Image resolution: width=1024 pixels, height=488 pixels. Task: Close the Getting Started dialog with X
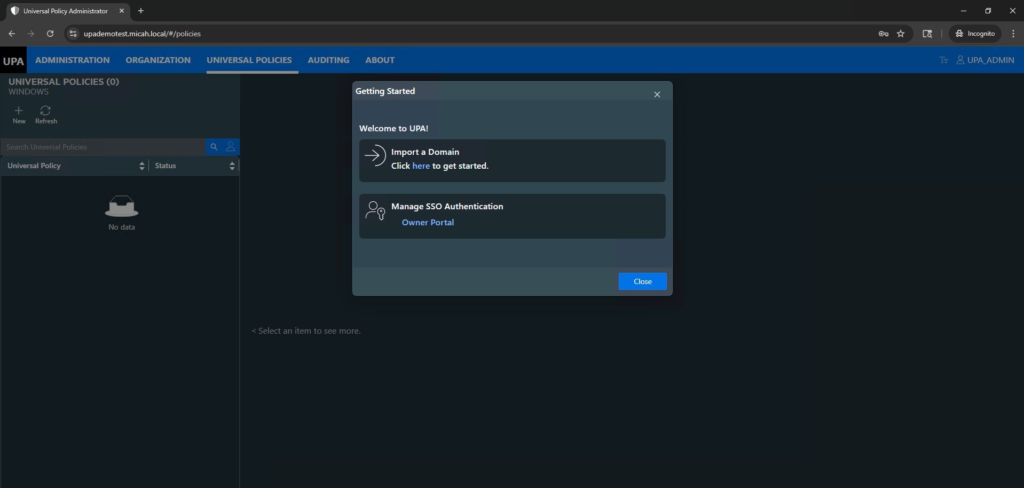point(657,94)
